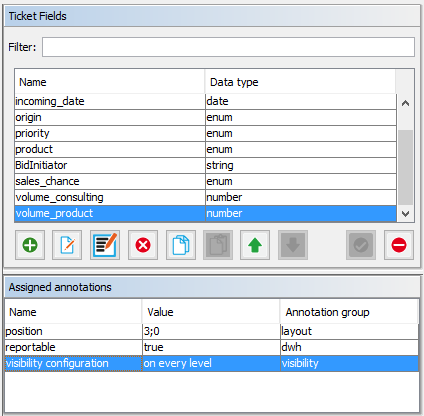Click the red minus deactivate icon
The width and height of the screenshot is (424, 416).
(x=399, y=245)
